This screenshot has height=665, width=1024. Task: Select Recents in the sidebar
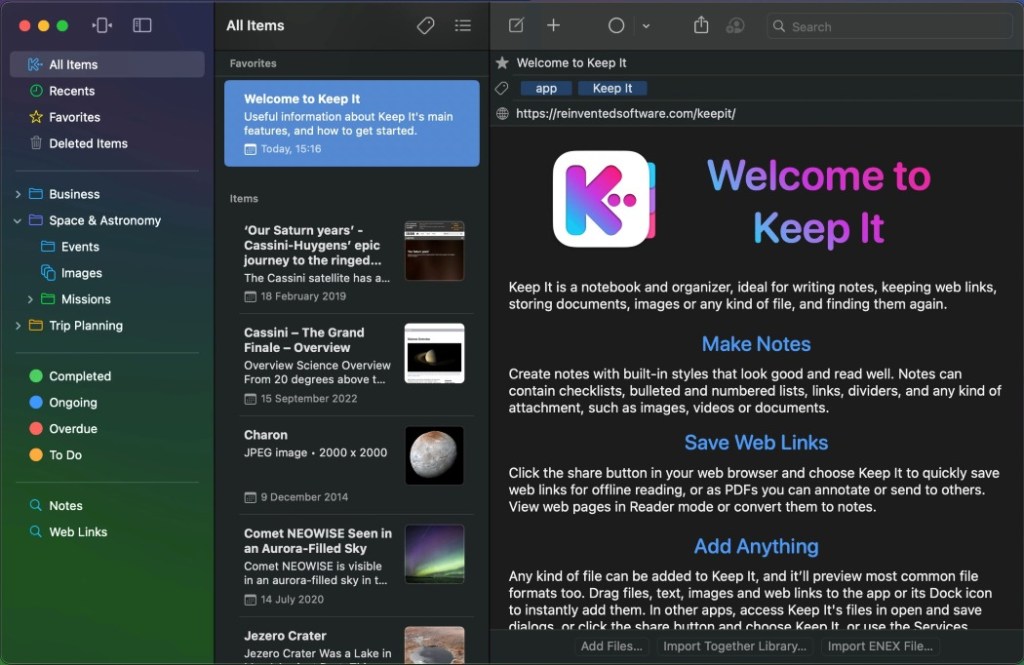coord(72,91)
